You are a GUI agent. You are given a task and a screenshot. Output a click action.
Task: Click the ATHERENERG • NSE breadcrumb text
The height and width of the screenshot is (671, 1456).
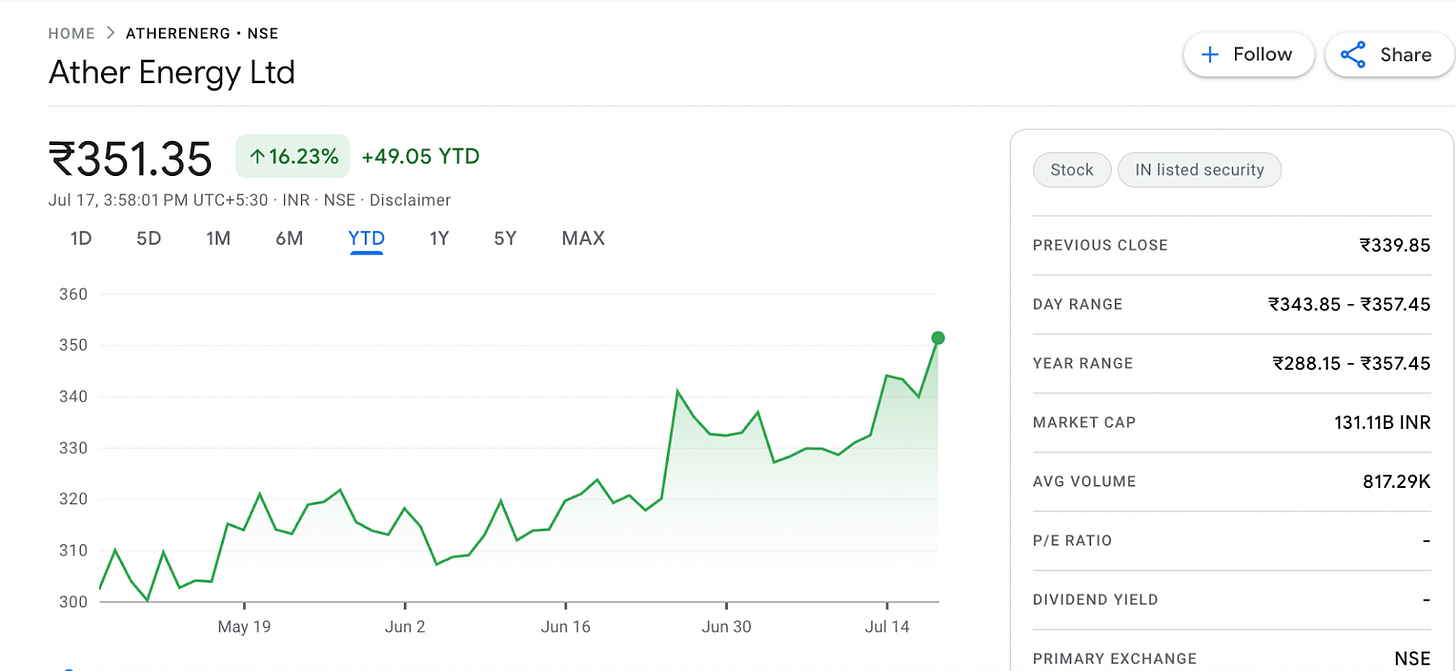tap(202, 34)
